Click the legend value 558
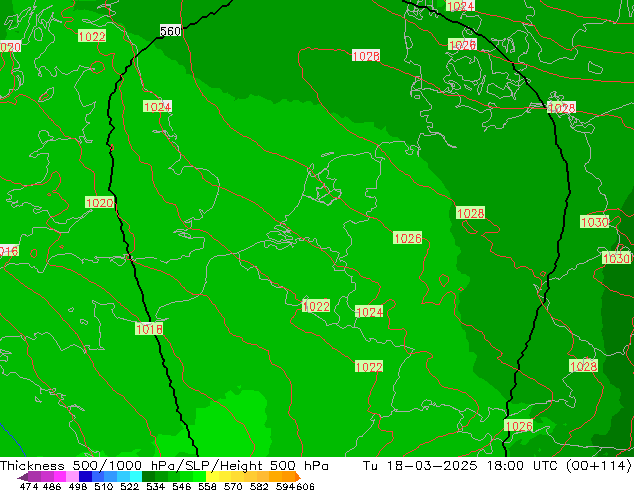The image size is (634, 490). [x=207, y=486]
